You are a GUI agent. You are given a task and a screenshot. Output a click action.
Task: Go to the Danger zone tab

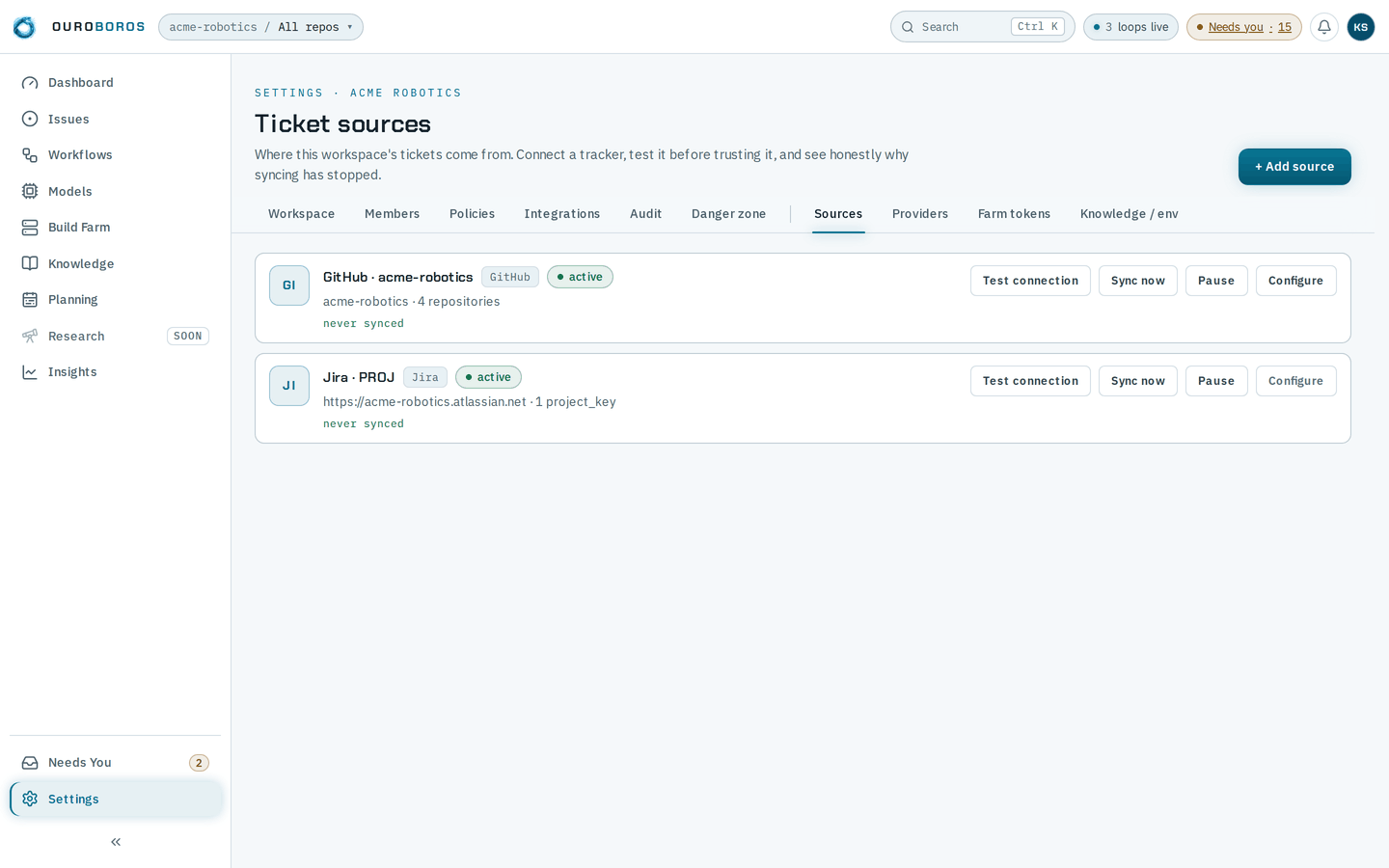(728, 214)
